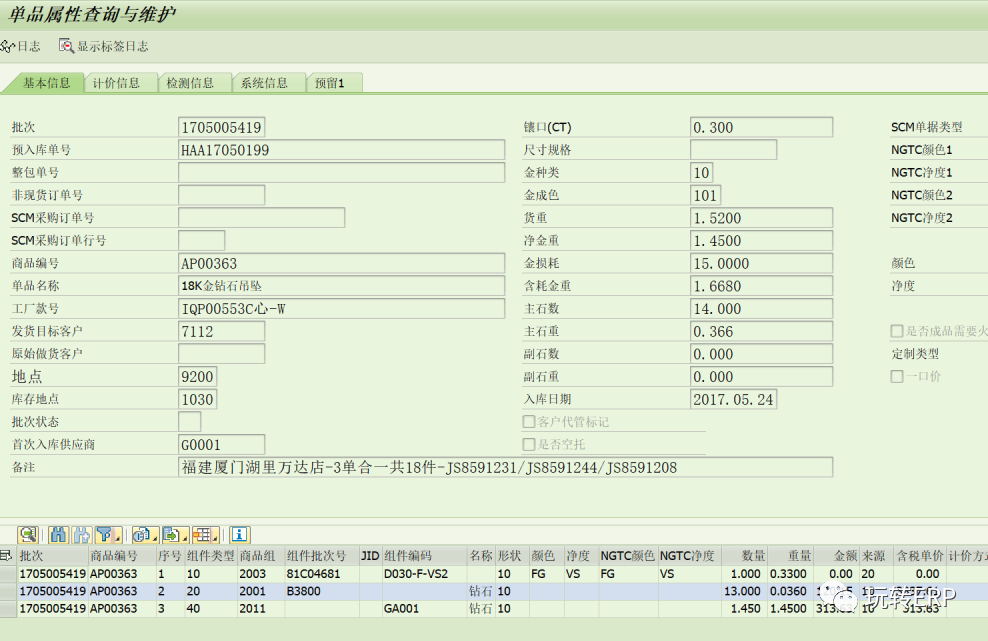This screenshot has width=988, height=641.
Task: Select row selector for sequence 3 row
Action: pyautogui.click(x=8, y=609)
